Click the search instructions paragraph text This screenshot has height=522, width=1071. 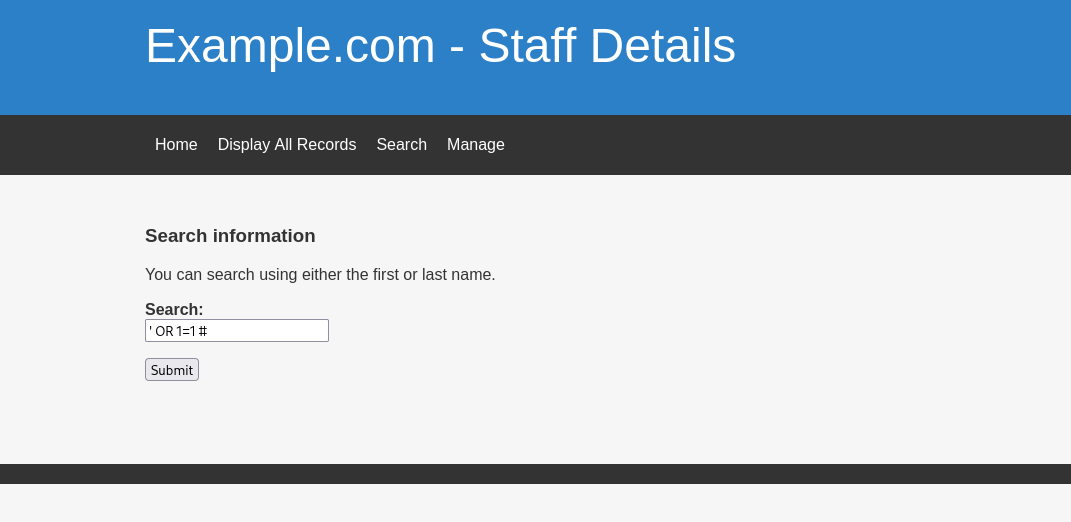coord(320,275)
